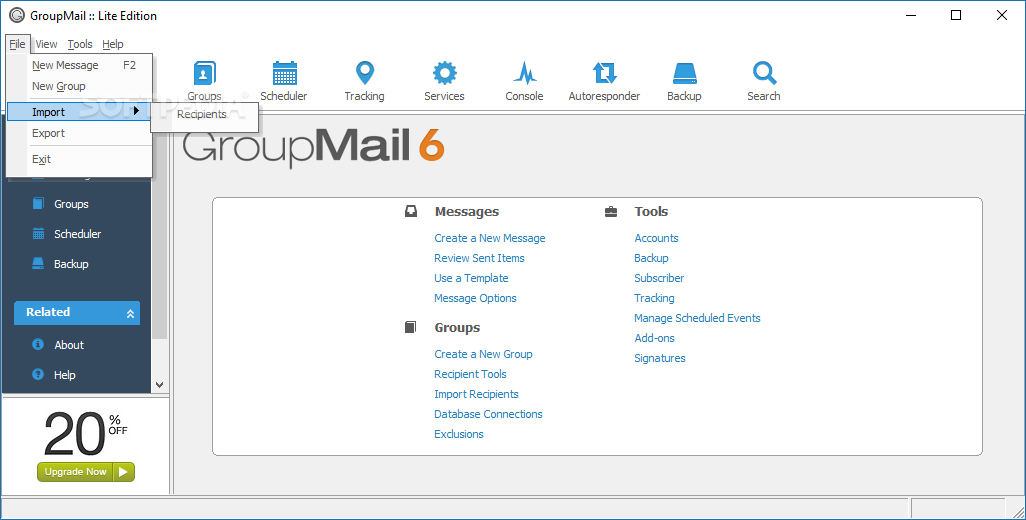This screenshot has height=520, width=1026.
Task: Click the Upgrade Now button
Action: pos(86,472)
